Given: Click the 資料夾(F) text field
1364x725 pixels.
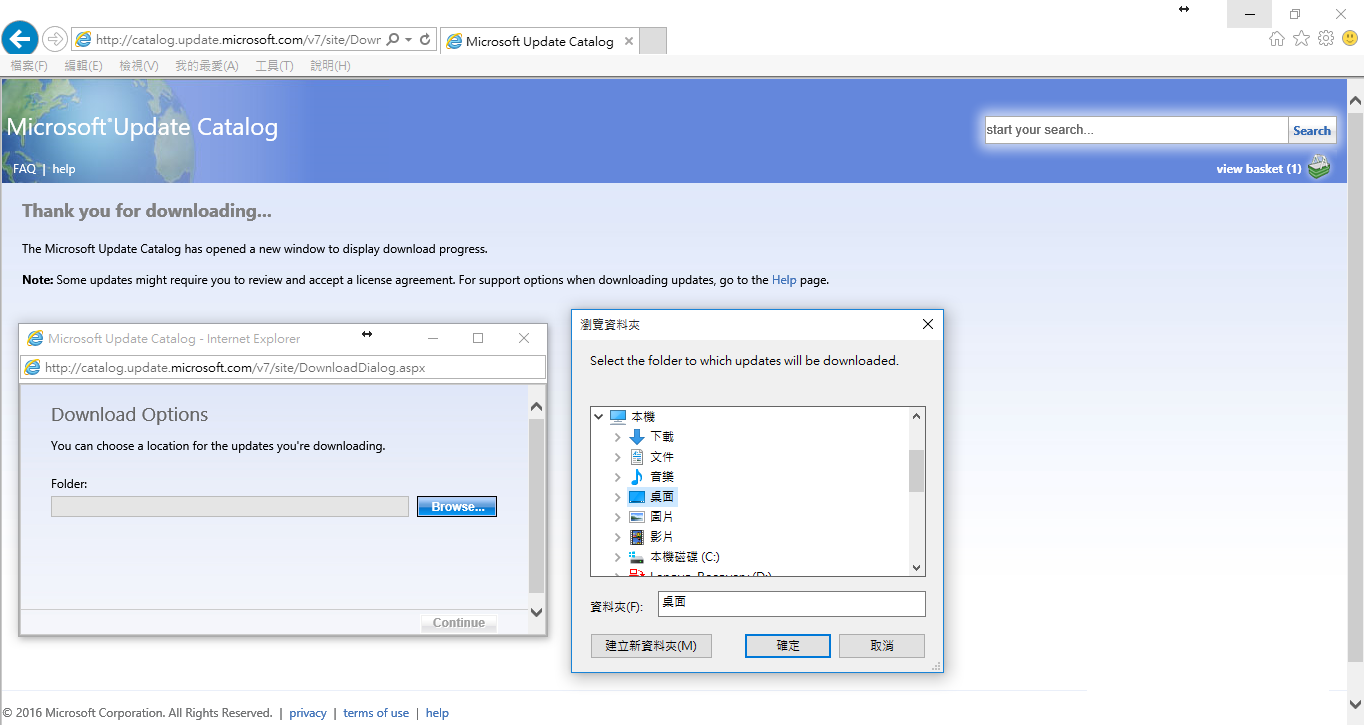Looking at the screenshot, I should point(792,604).
